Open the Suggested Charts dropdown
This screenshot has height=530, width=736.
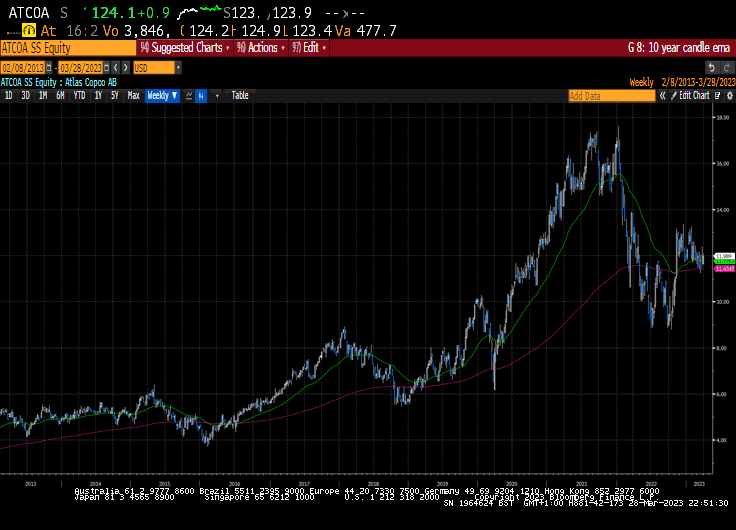click(x=184, y=48)
